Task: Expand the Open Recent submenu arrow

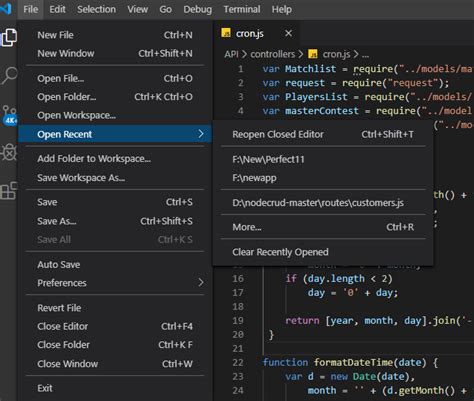Action: pos(201,134)
